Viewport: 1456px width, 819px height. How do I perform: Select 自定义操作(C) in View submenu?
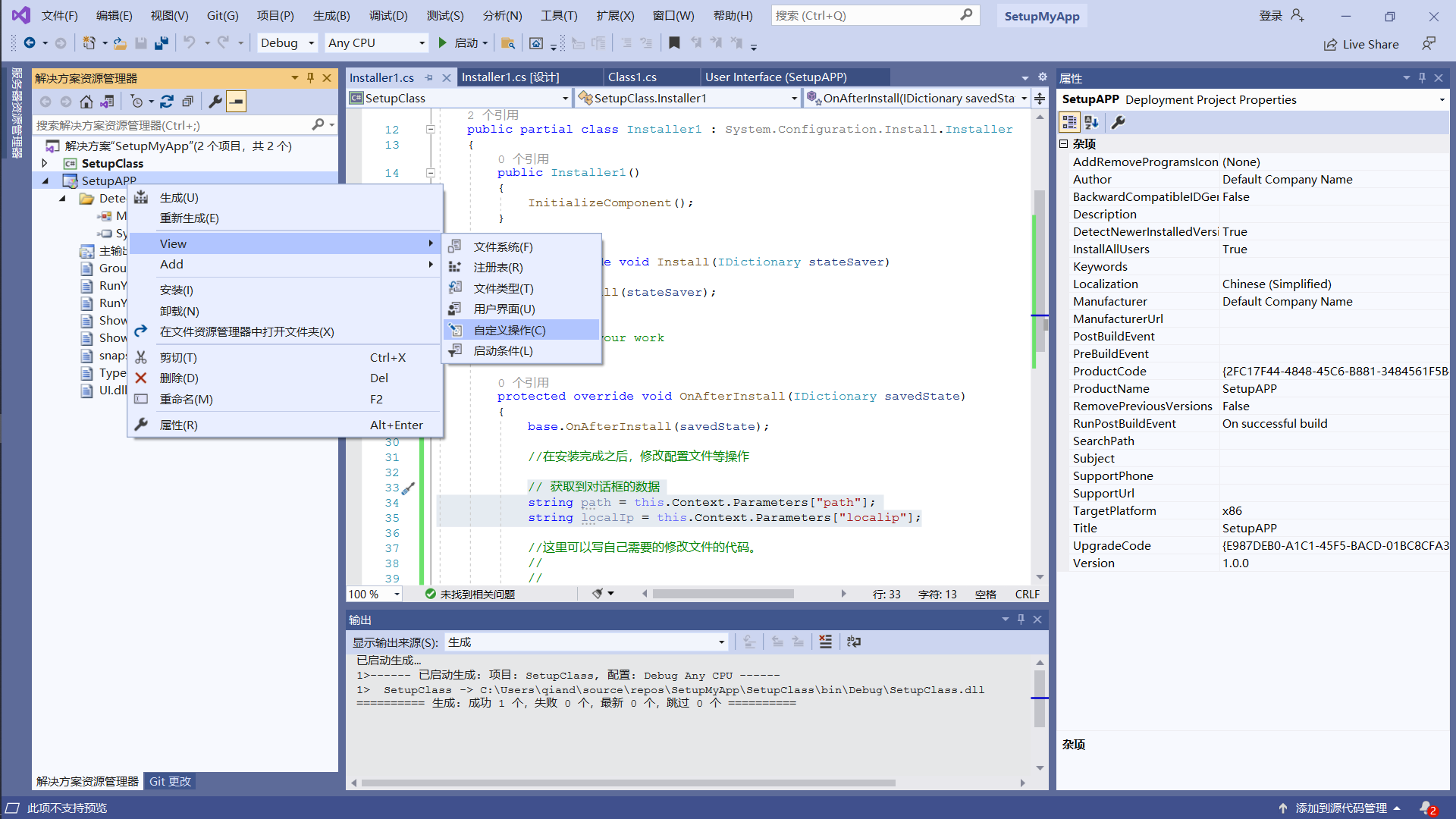(509, 330)
